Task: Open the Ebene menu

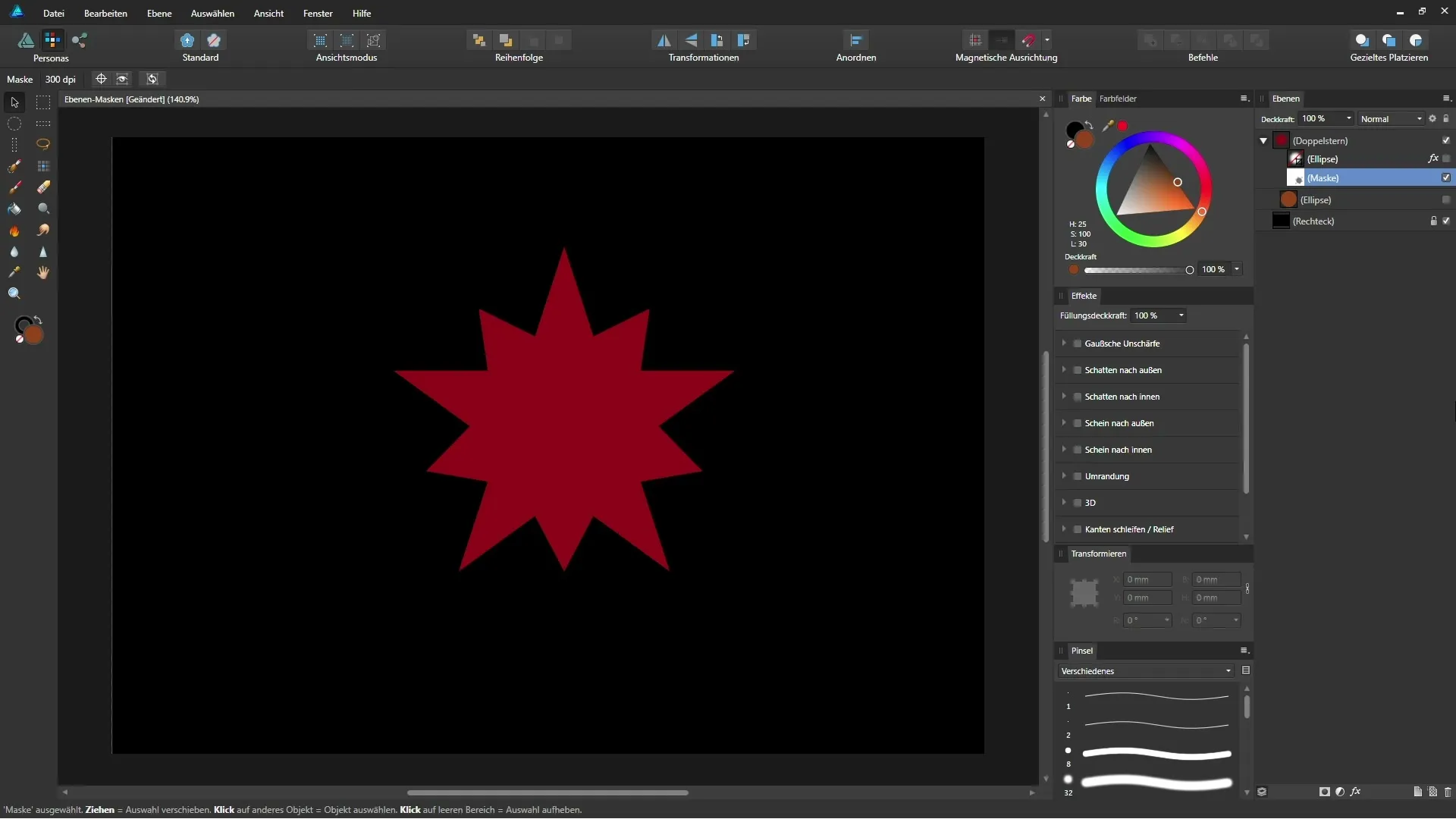Action: (x=159, y=13)
